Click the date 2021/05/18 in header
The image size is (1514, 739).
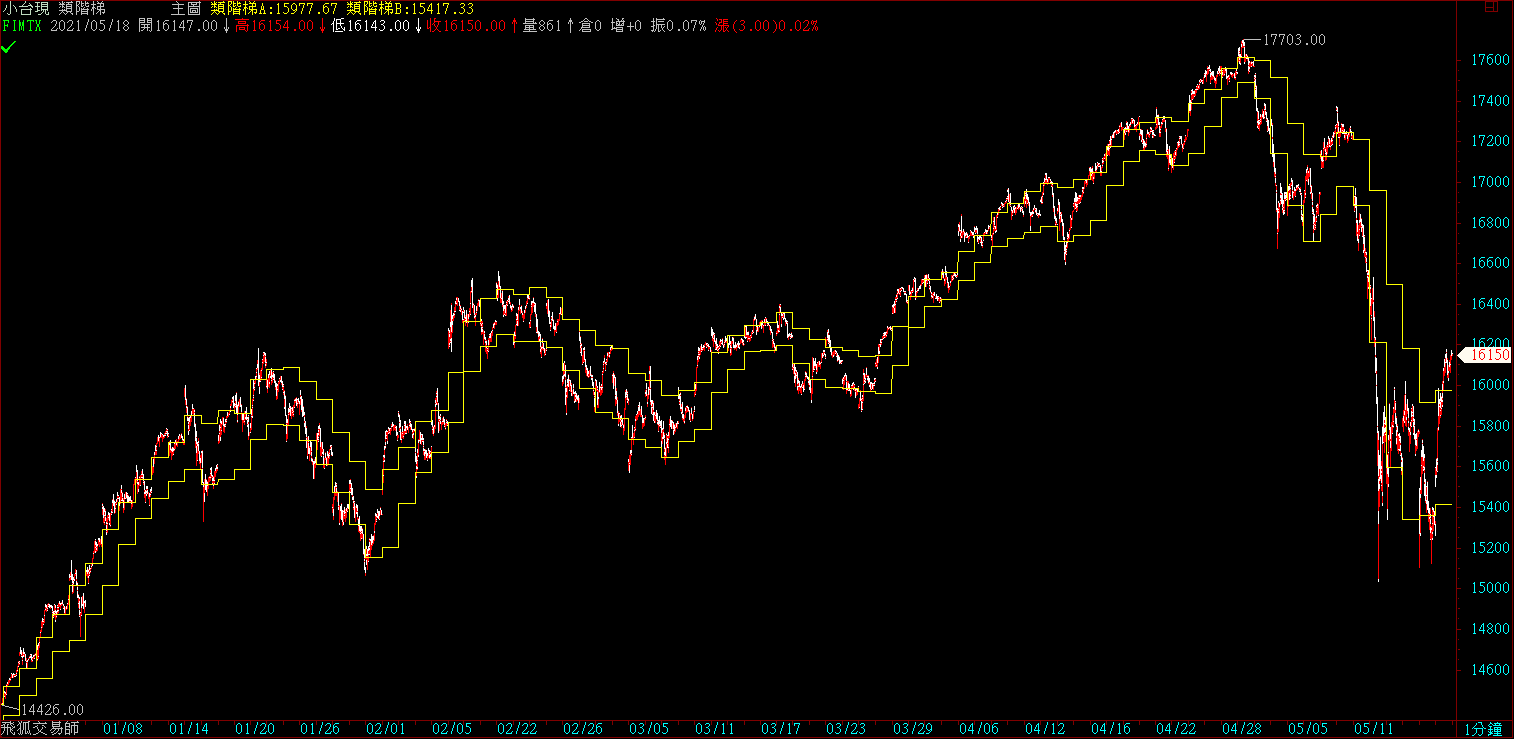tap(91, 26)
